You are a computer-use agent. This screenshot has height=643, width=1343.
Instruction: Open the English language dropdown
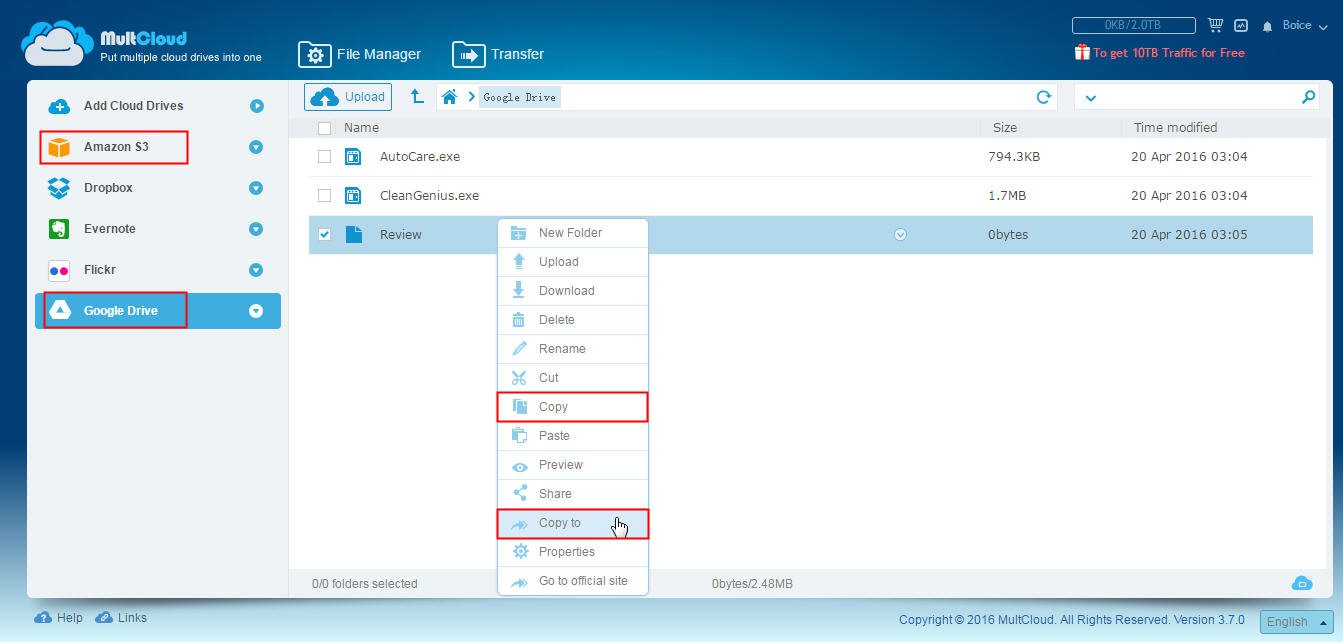[x=1296, y=621]
